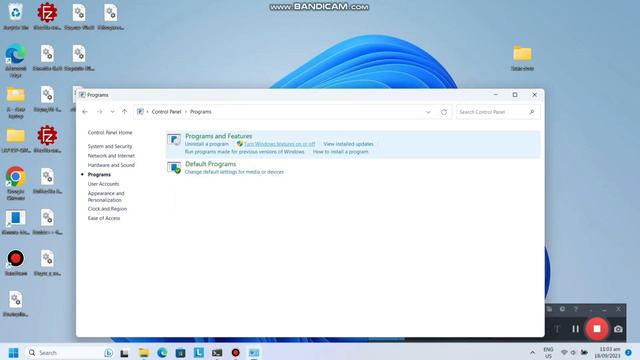Image resolution: width=640 pixels, height=360 pixels.
Task: Click View installed updates
Action: click(x=348, y=144)
